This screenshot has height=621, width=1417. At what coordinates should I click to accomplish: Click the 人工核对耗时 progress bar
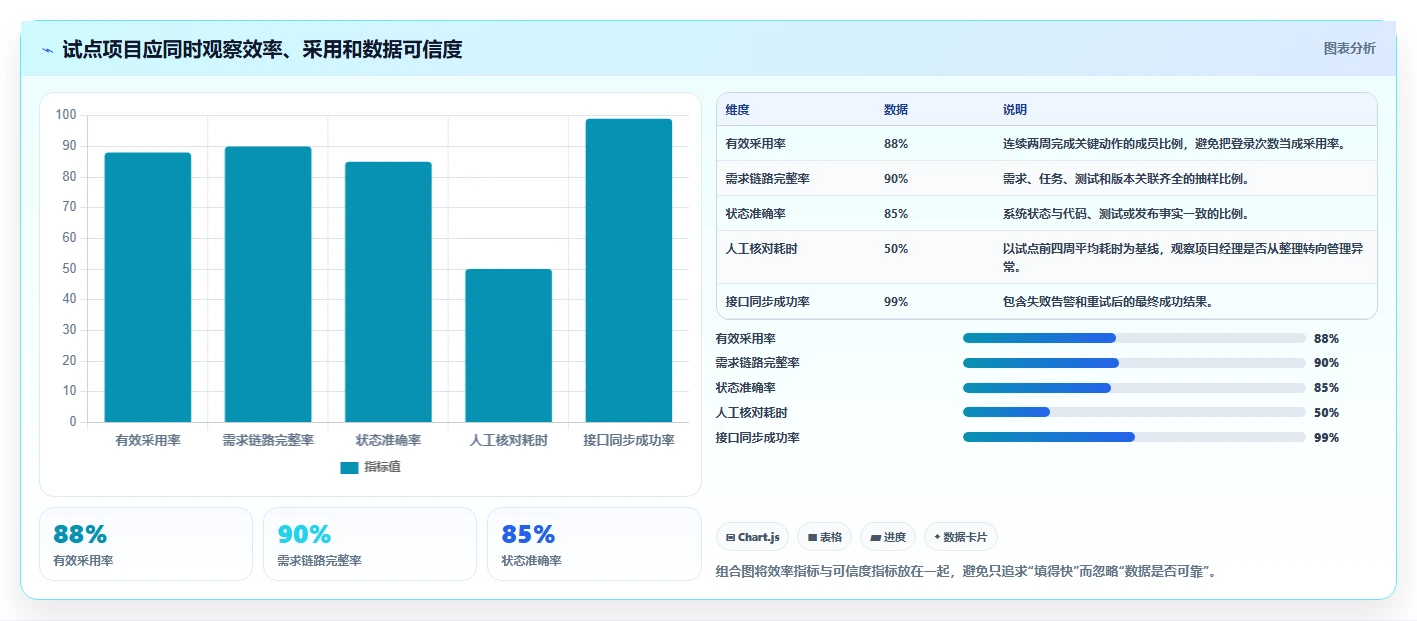click(x=1134, y=412)
